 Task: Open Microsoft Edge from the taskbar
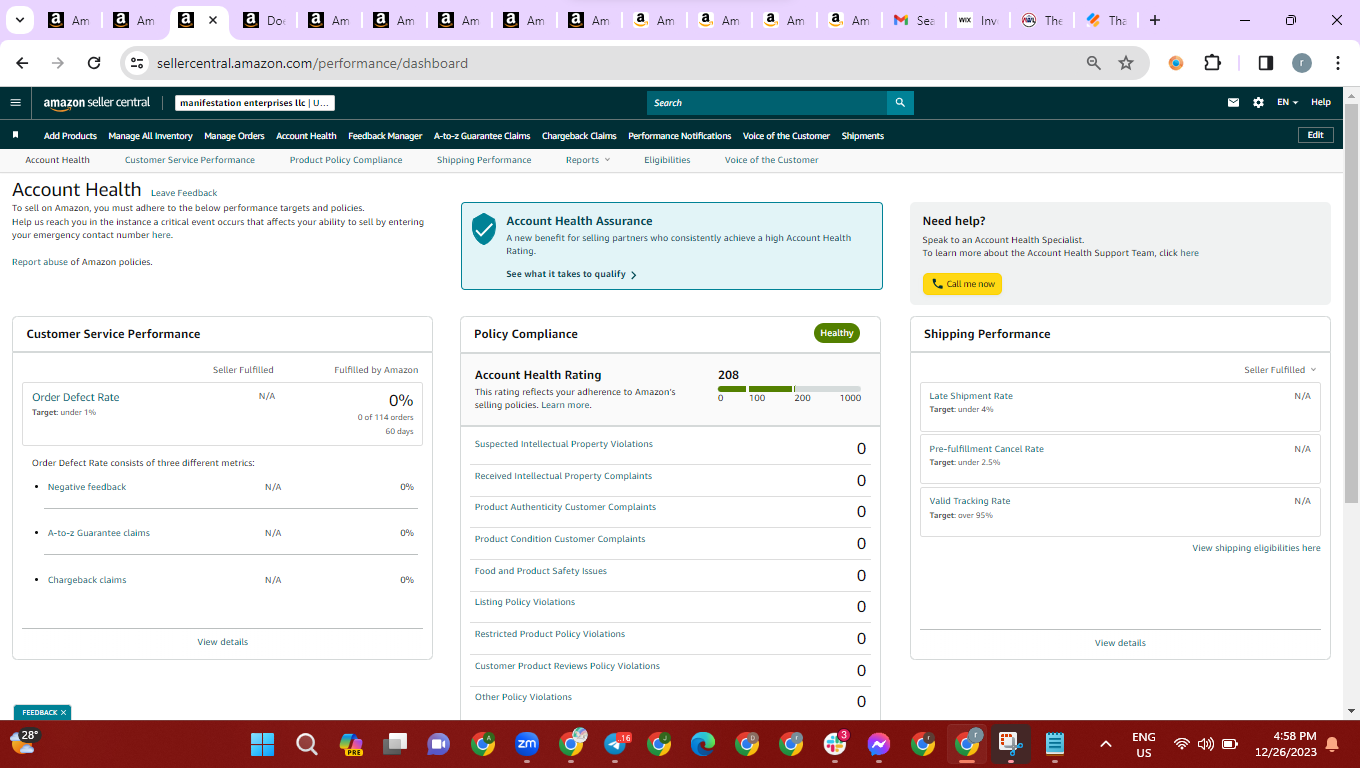[703, 744]
